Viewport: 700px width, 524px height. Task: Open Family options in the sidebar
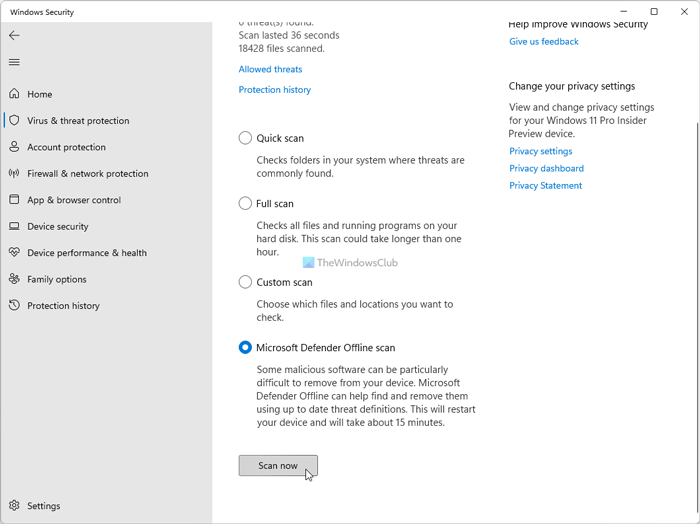point(56,280)
